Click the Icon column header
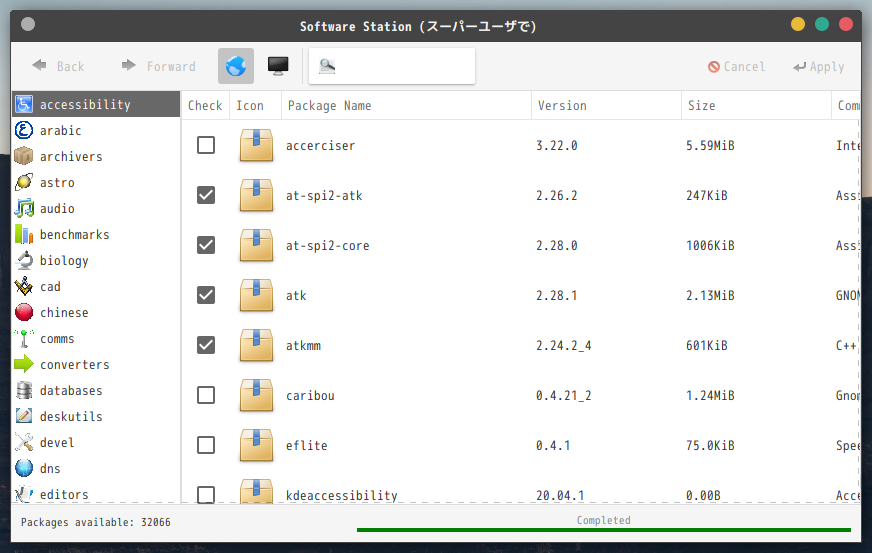The image size is (872, 553). point(255,106)
